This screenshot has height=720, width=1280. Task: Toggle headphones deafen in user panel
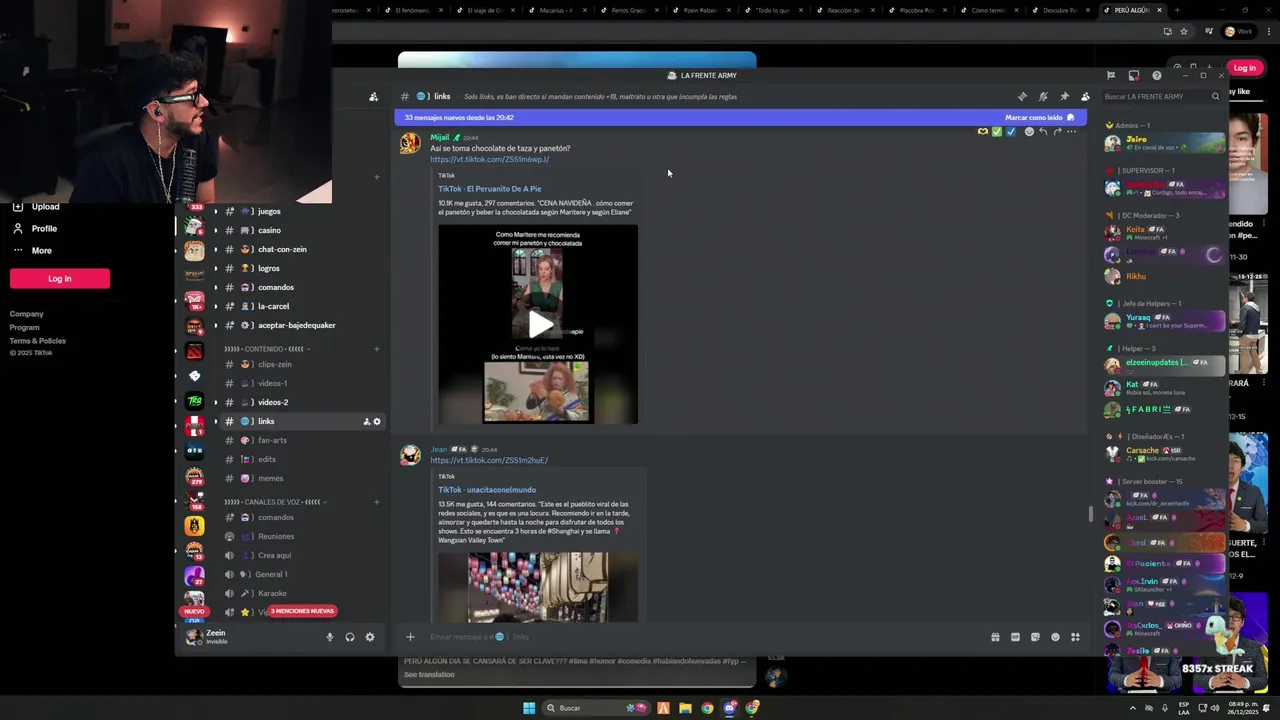click(x=349, y=637)
